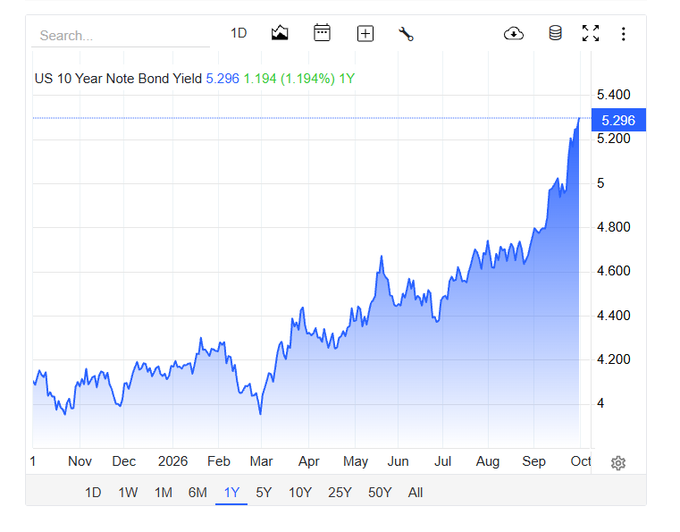Image resolution: width=680 pixels, height=532 pixels.
Task: Click the Search input field
Action: pos(121,36)
